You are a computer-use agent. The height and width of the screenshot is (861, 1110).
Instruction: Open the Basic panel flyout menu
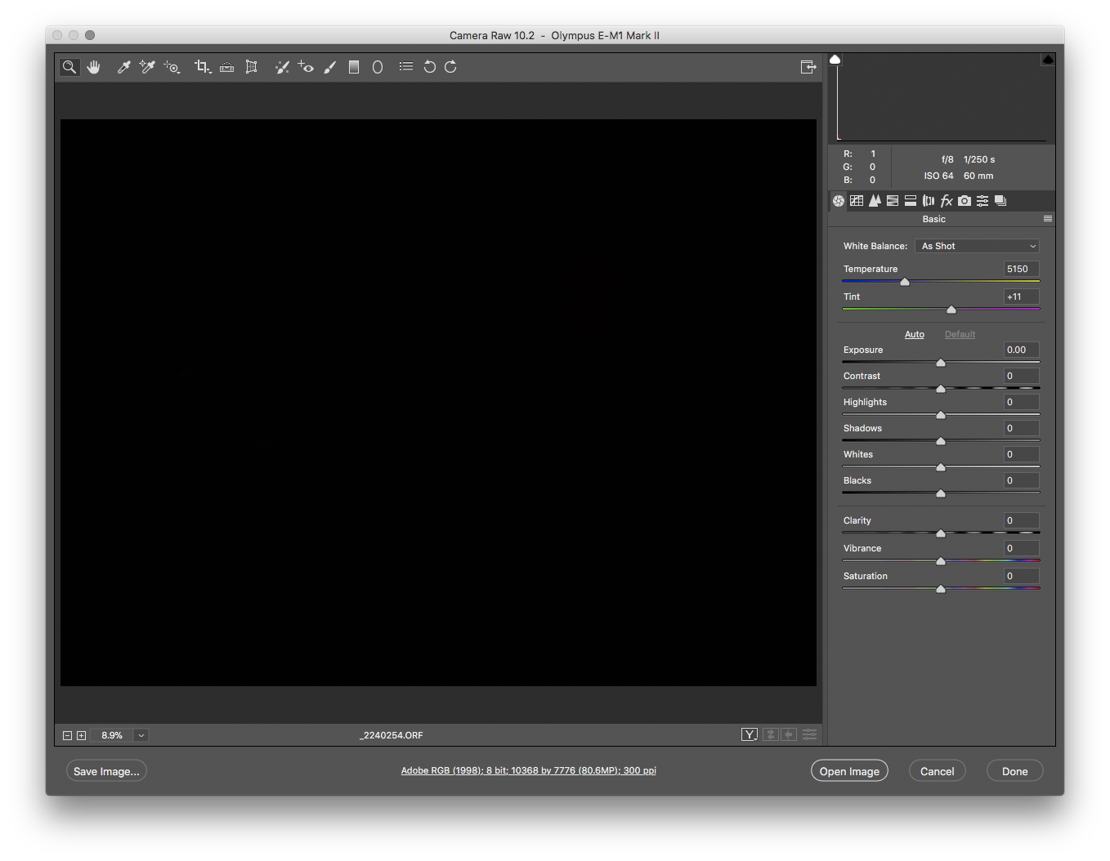click(x=1047, y=219)
